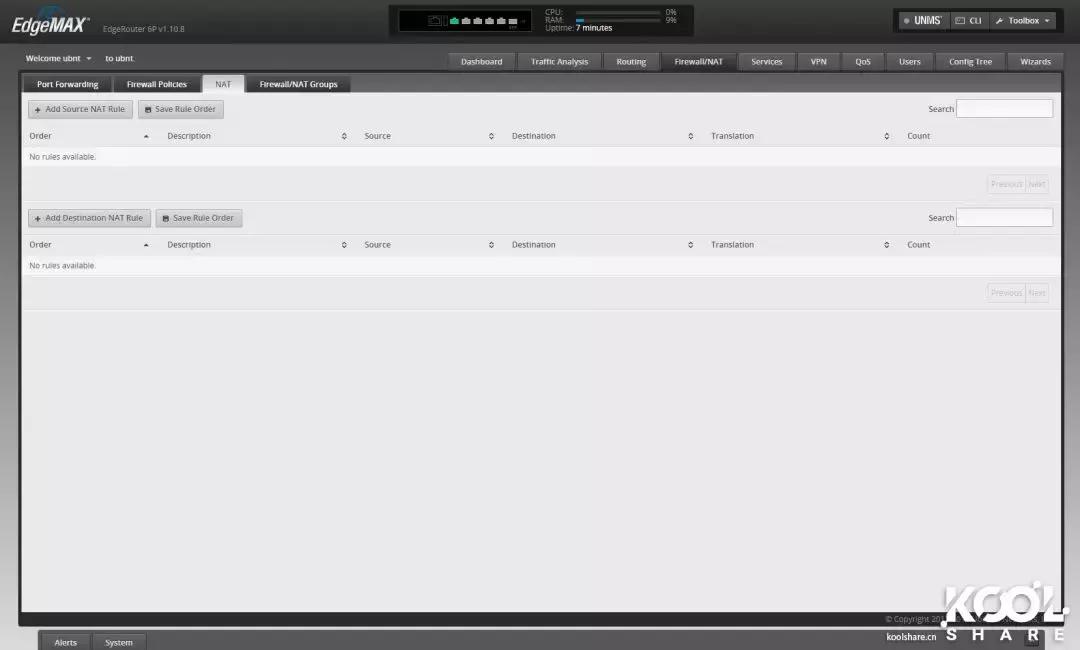Expand the Welcome ubnt user dropdown
This screenshot has height=650, width=1080.
pyautogui.click(x=59, y=59)
